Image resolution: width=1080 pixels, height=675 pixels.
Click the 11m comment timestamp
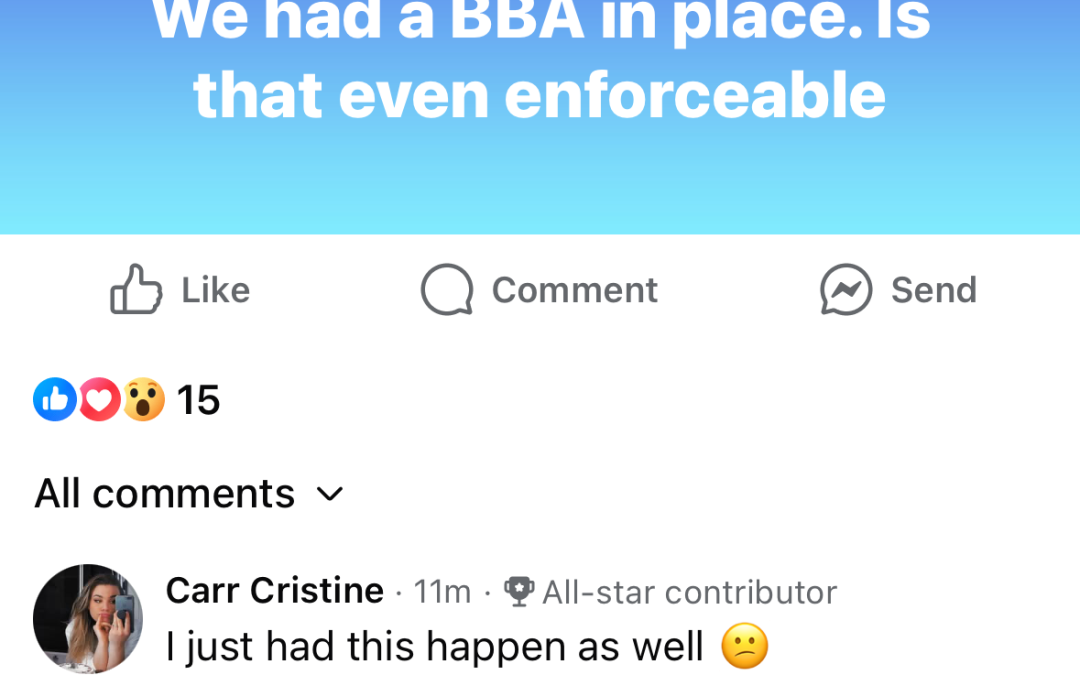(x=442, y=592)
